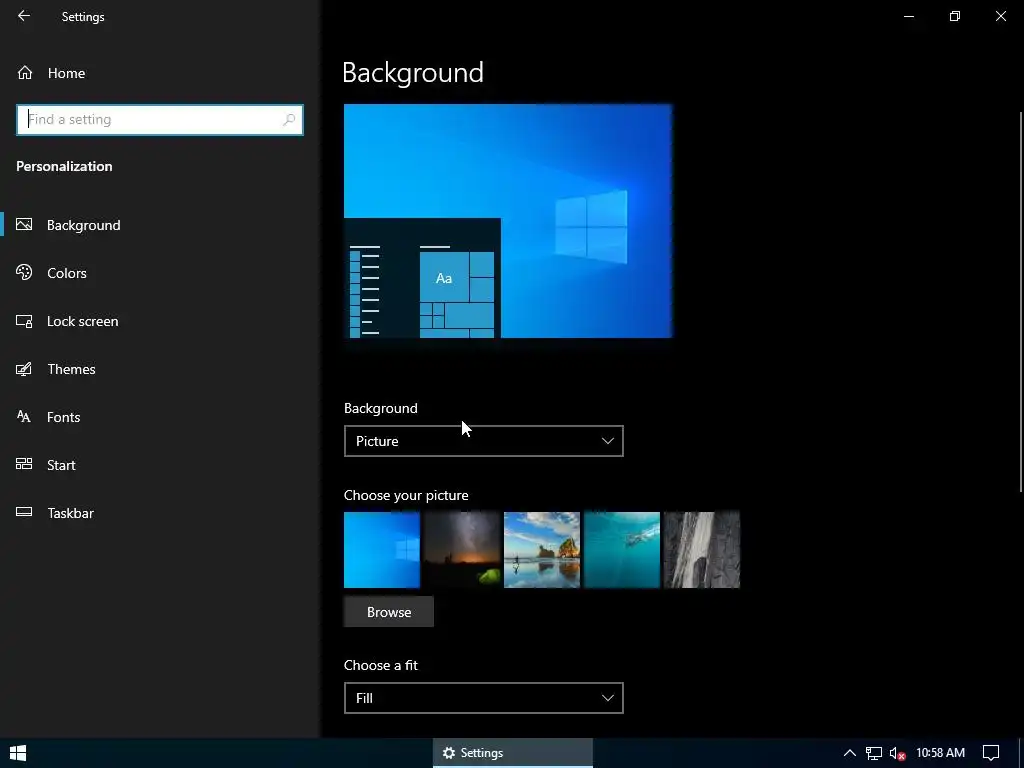Click the Background picture icon in sidebar

coord(24,225)
